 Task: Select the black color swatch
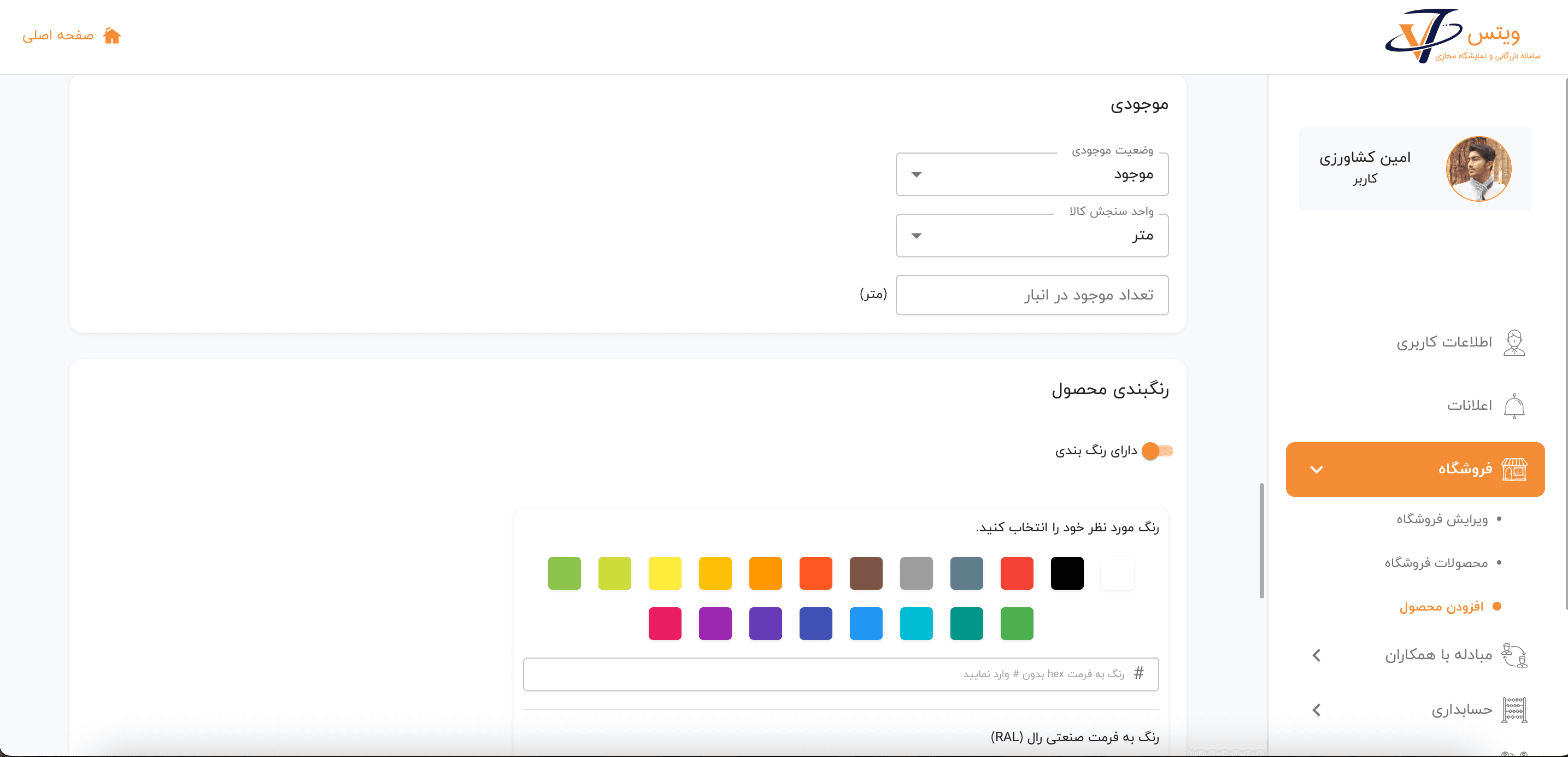(1066, 573)
